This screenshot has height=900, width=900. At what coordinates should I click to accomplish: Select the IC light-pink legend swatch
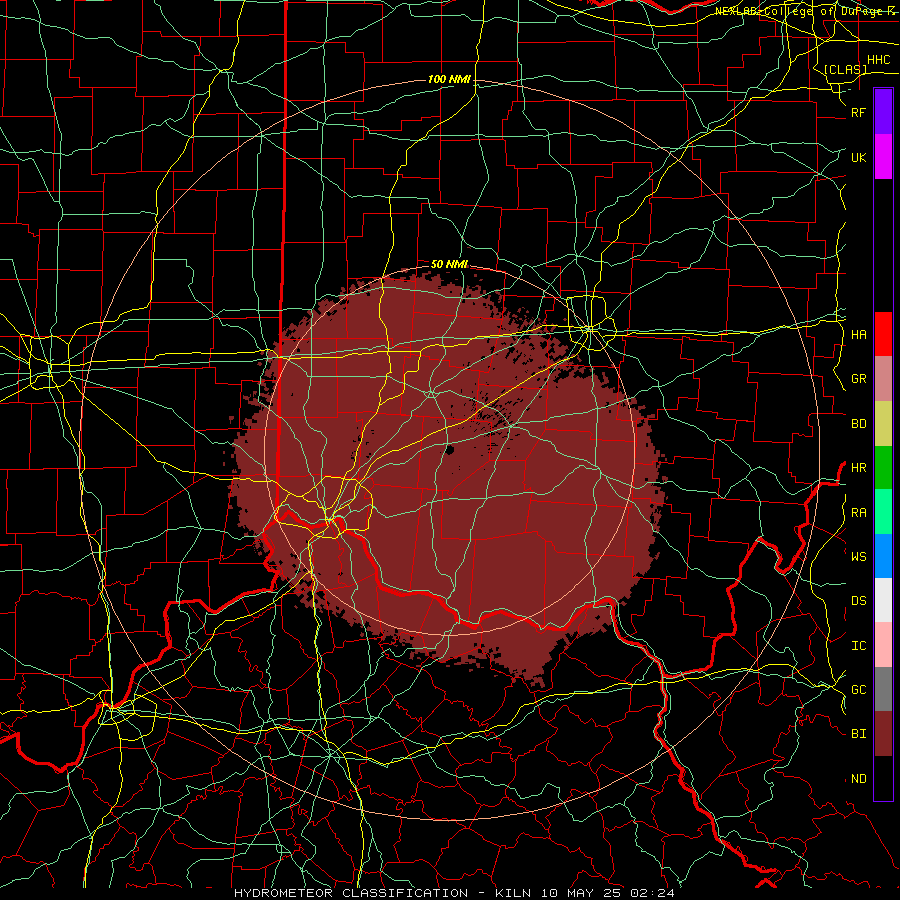coord(883,645)
